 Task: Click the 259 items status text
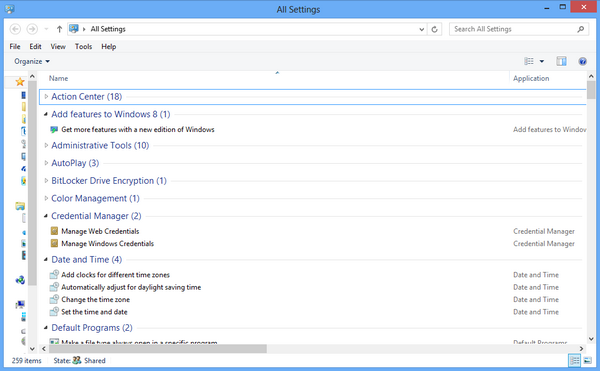pyautogui.click(x=26, y=360)
